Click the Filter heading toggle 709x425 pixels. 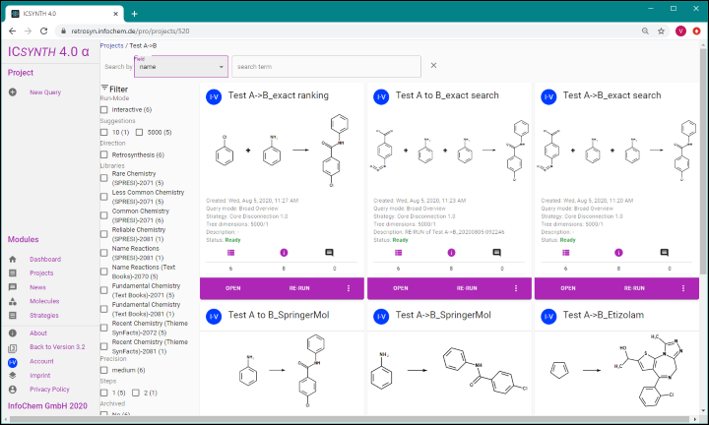click(114, 89)
